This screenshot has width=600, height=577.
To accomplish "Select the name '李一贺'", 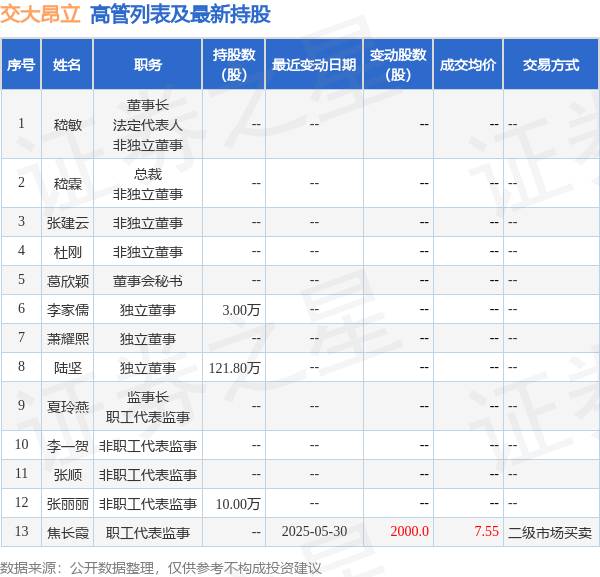I will 68,446.
